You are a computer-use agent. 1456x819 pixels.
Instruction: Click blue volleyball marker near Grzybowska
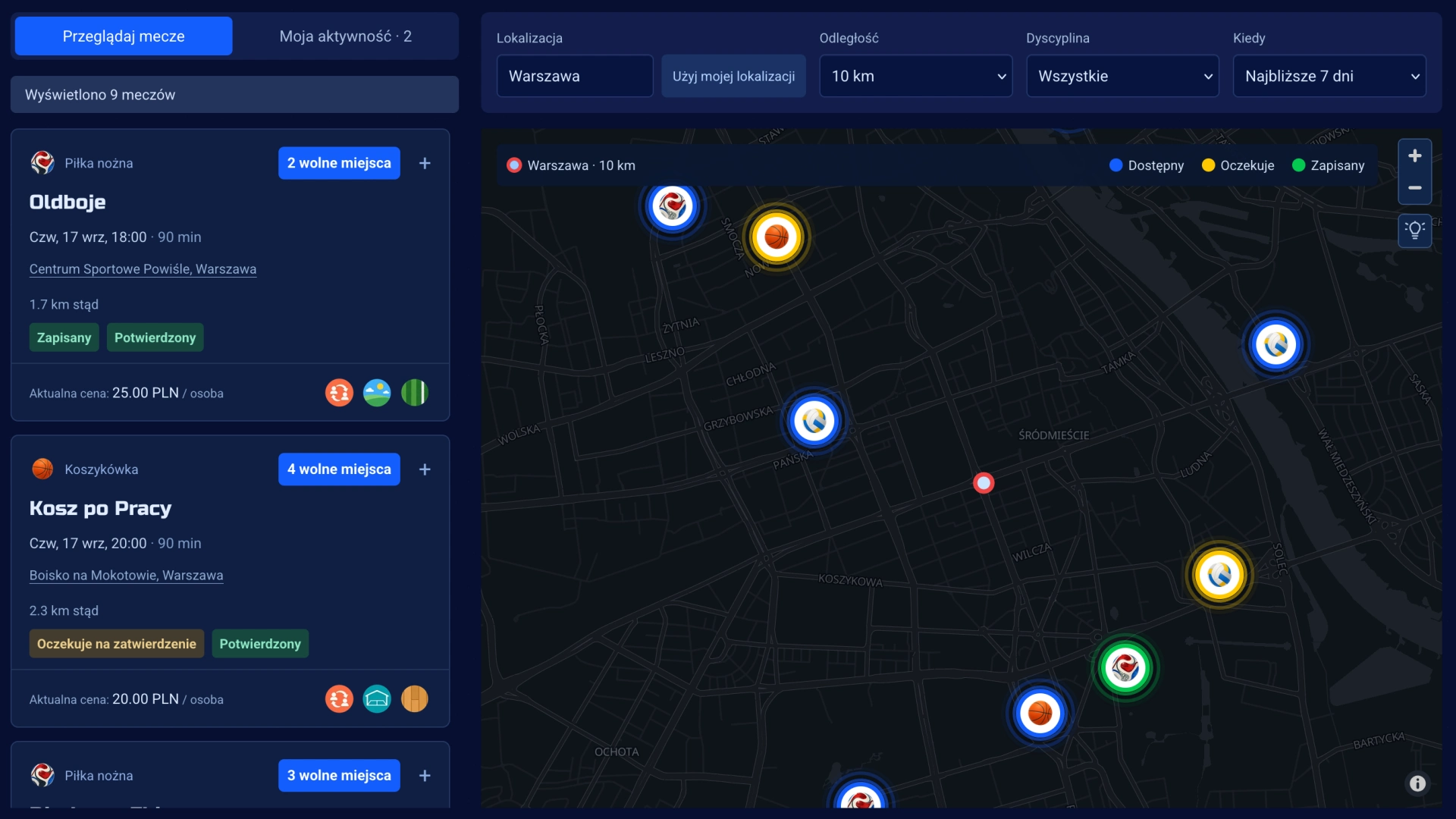pyautogui.click(x=814, y=421)
